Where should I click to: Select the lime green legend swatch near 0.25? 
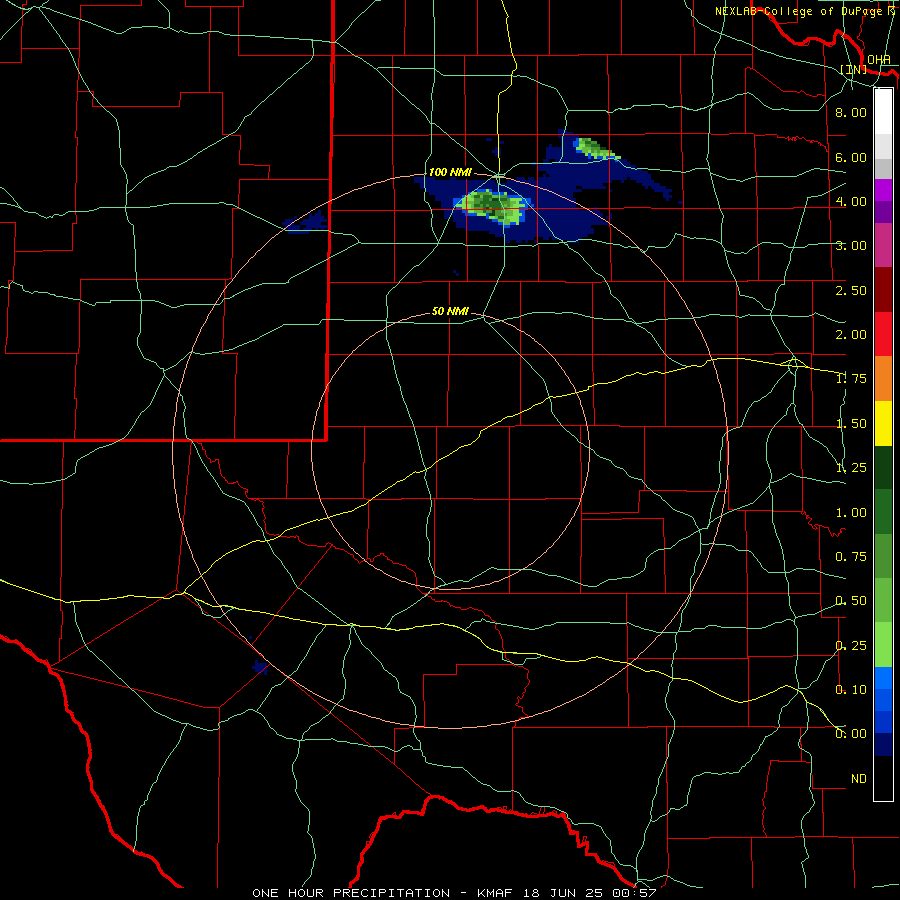click(x=883, y=645)
